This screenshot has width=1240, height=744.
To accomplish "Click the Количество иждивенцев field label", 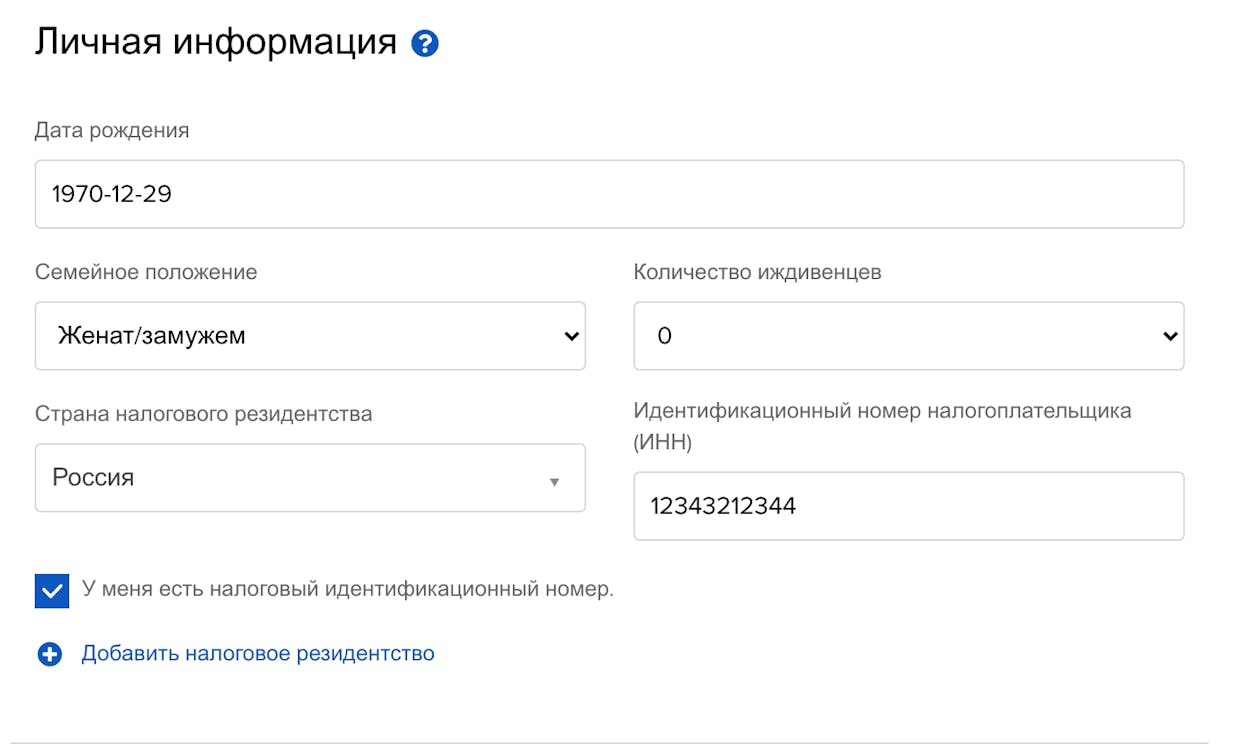I will [757, 272].
